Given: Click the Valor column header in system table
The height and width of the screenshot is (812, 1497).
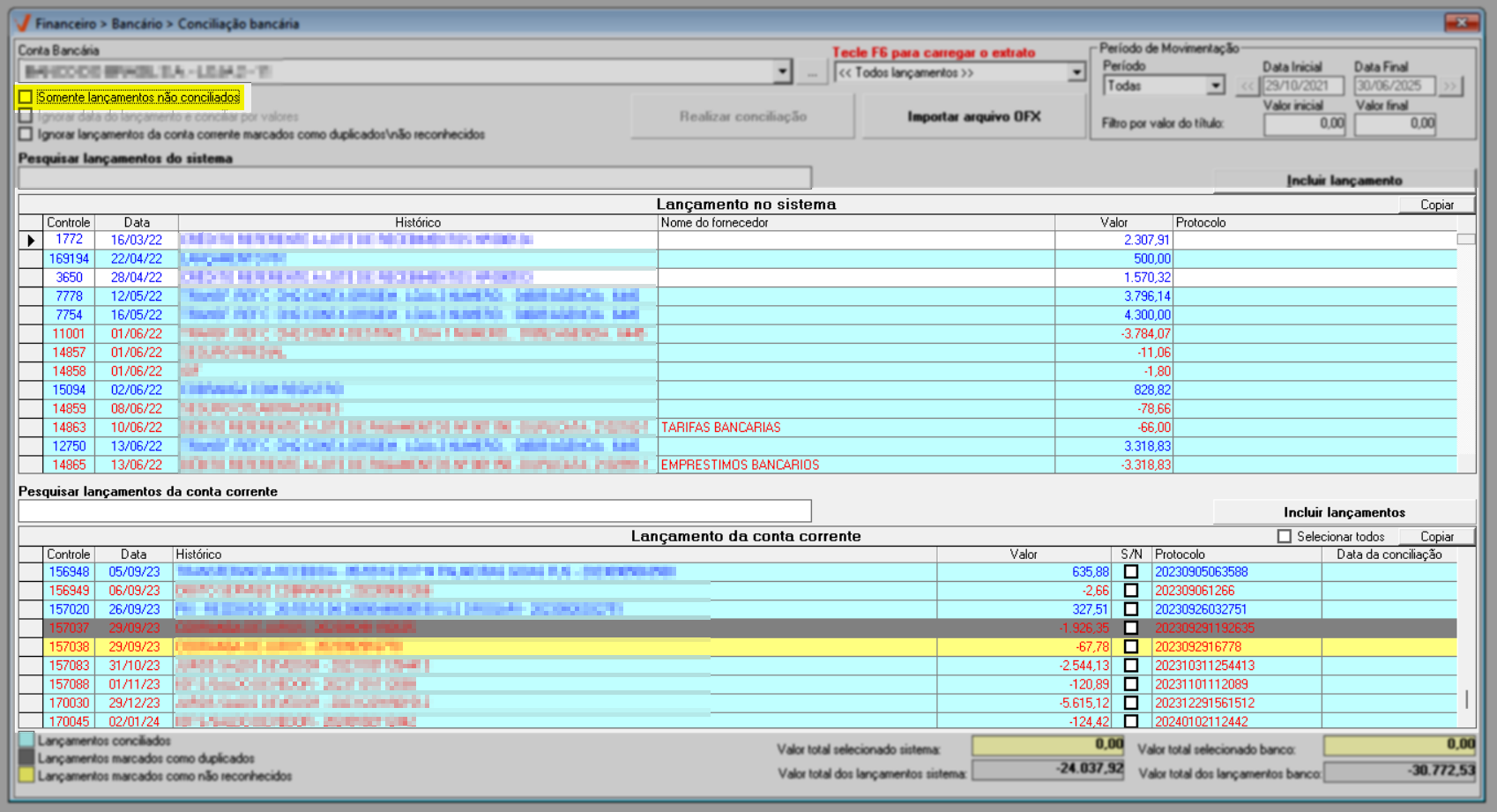Looking at the screenshot, I should [1113, 222].
